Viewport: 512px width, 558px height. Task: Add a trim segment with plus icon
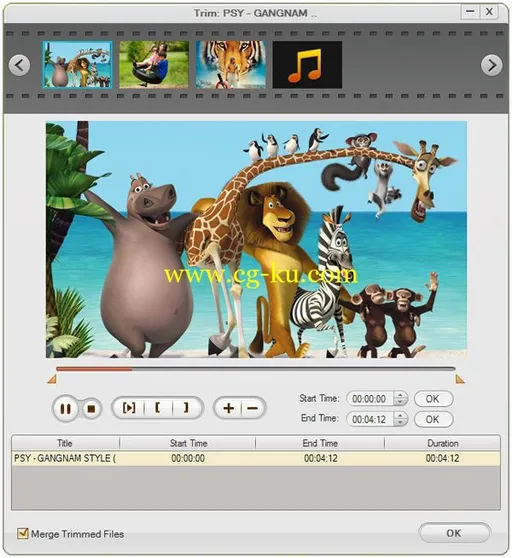[x=228, y=408]
